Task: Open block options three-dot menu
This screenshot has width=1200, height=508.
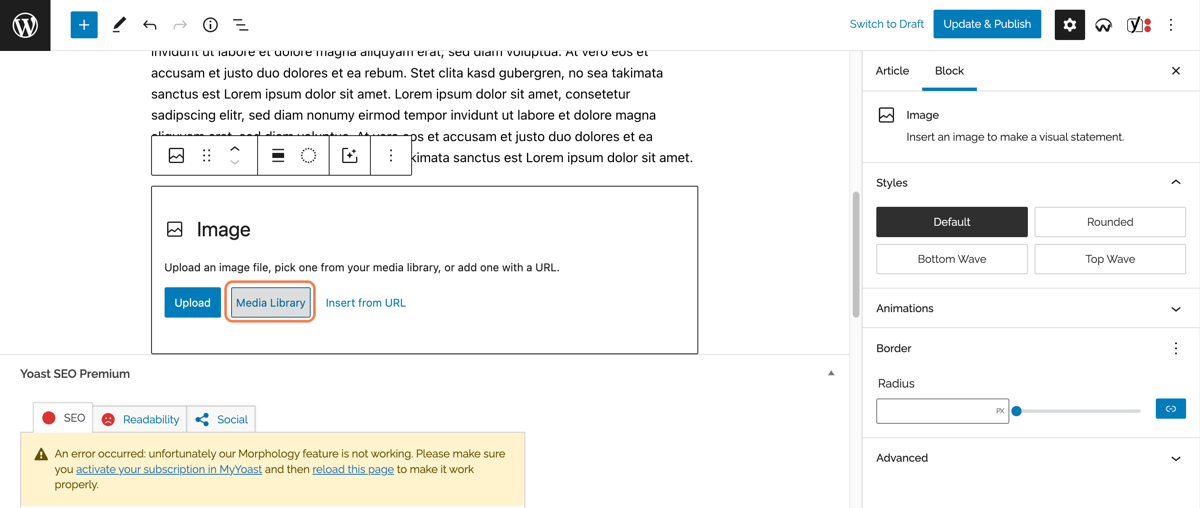Action: 391,156
